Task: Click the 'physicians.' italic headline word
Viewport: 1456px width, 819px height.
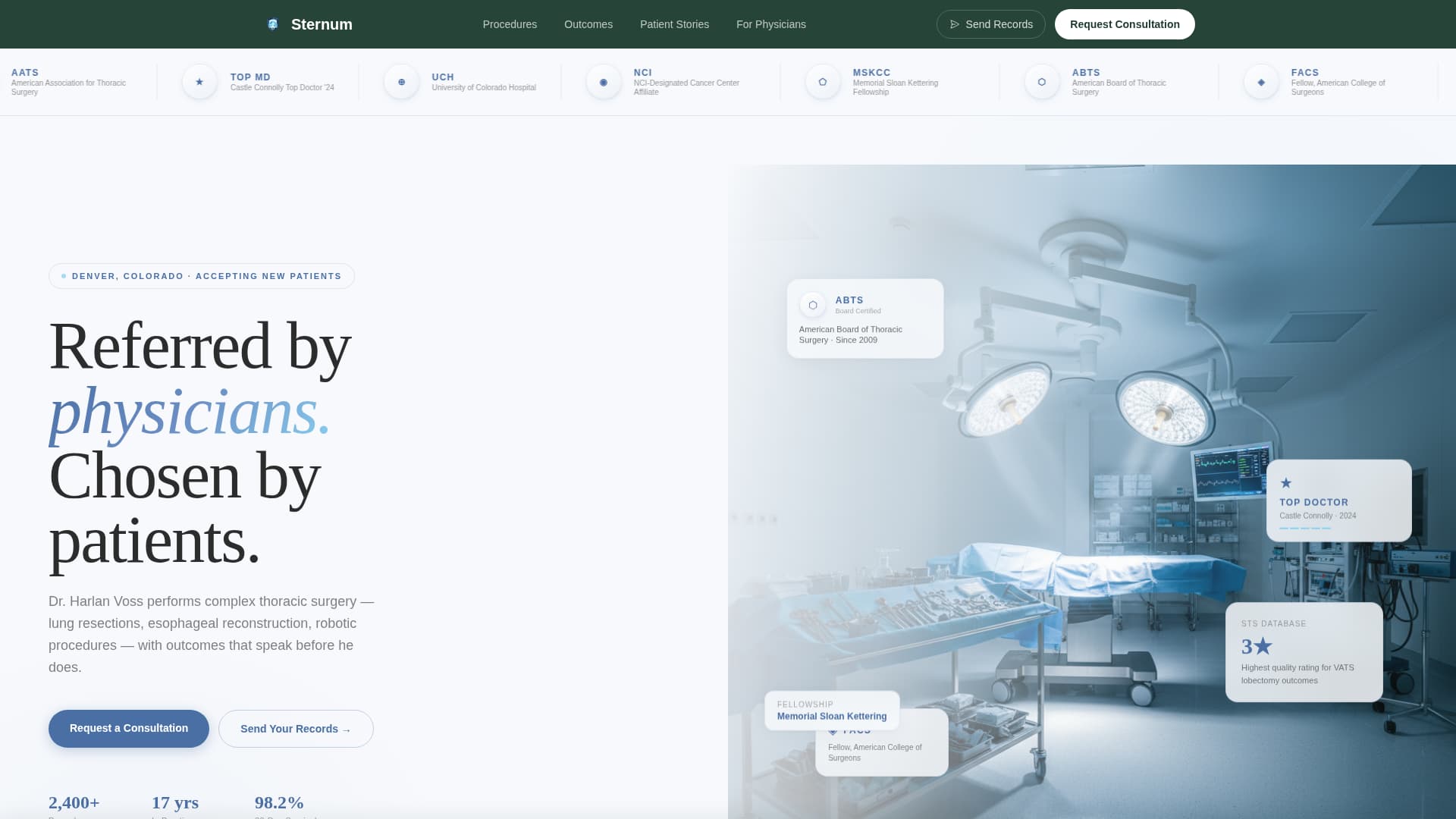Action: tap(190, 412)
